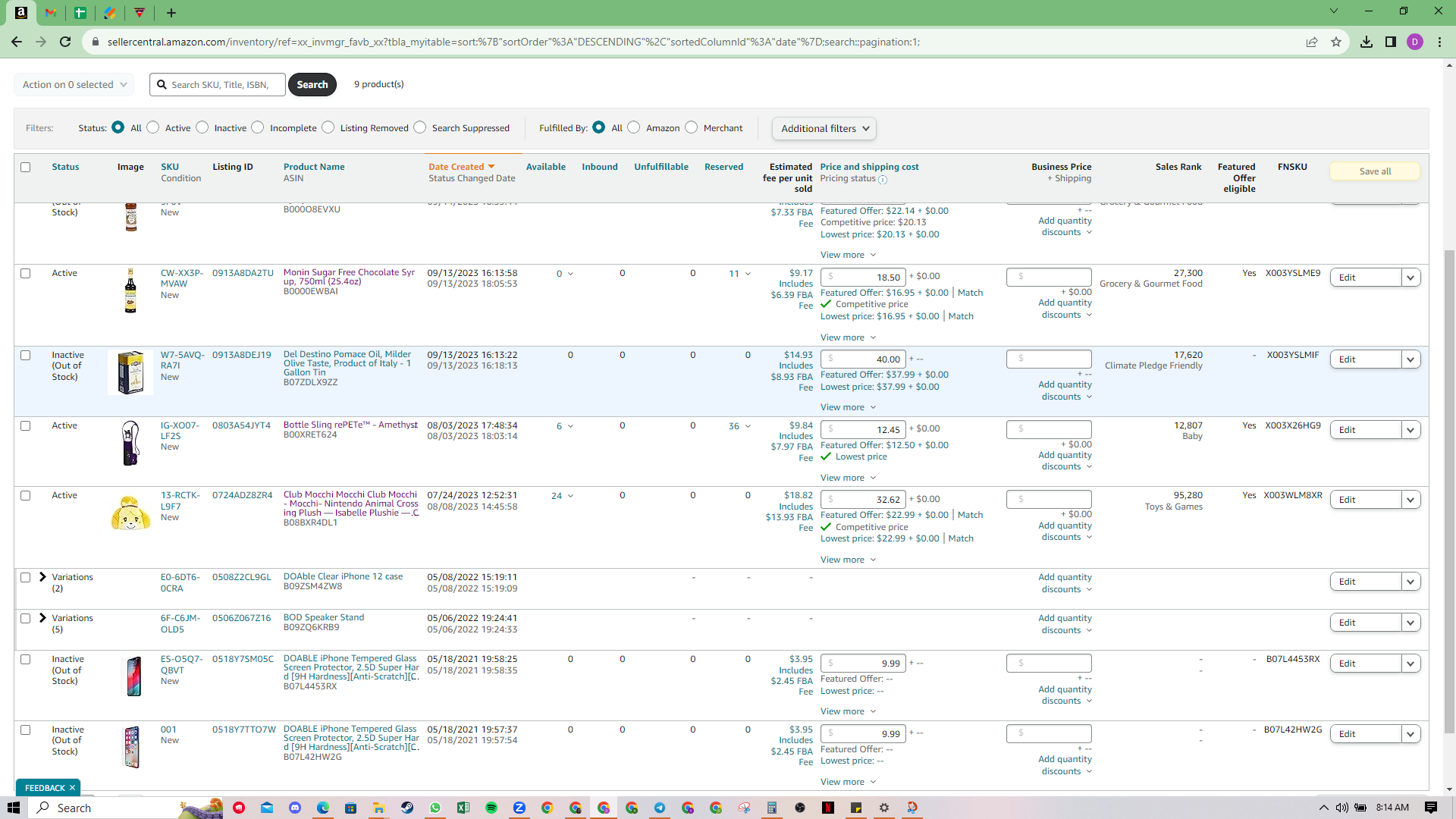Open the browser downloads icon

1367,42
